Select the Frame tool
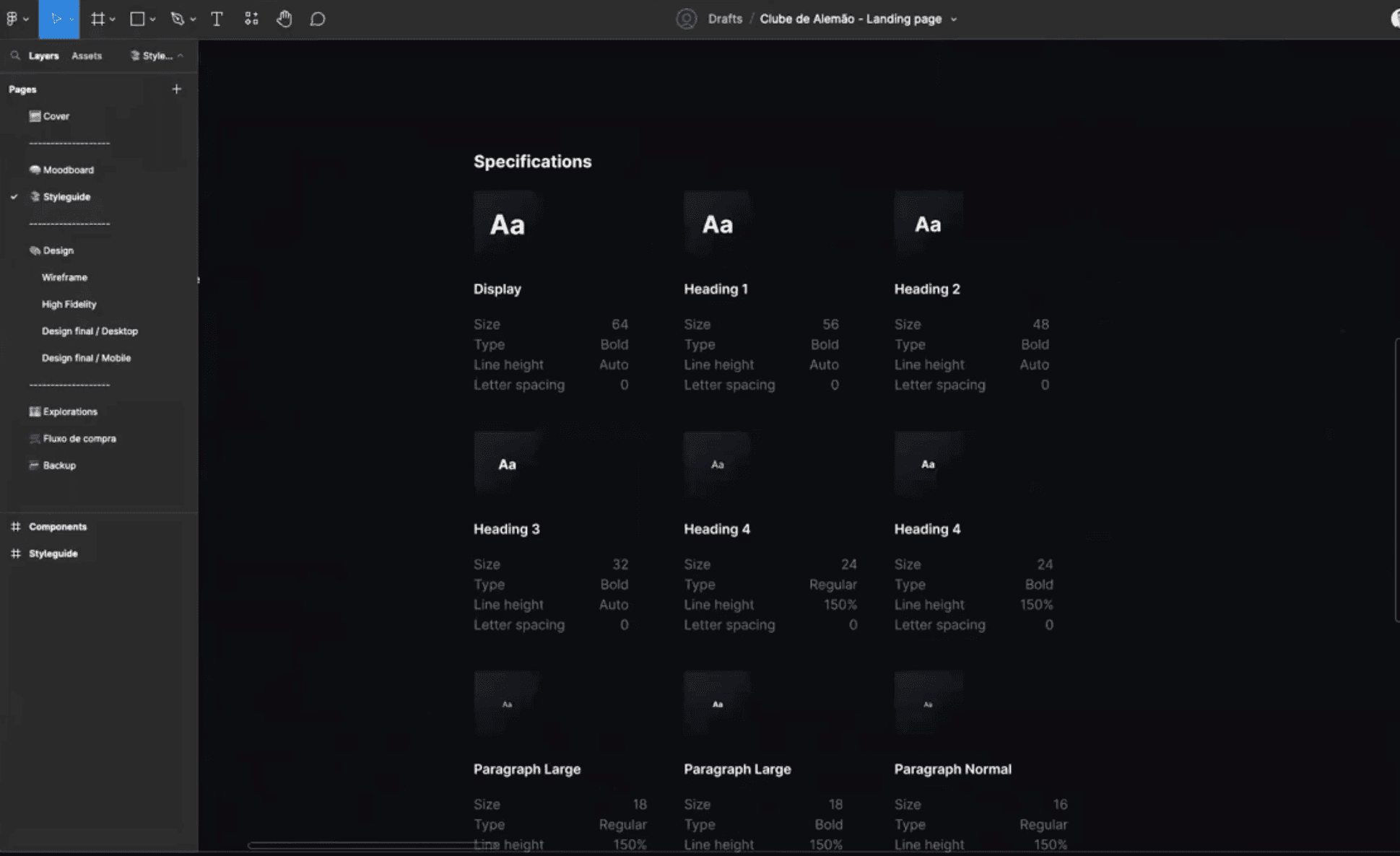The width and height of the screenshot is (1400, 856). point(97,19)
